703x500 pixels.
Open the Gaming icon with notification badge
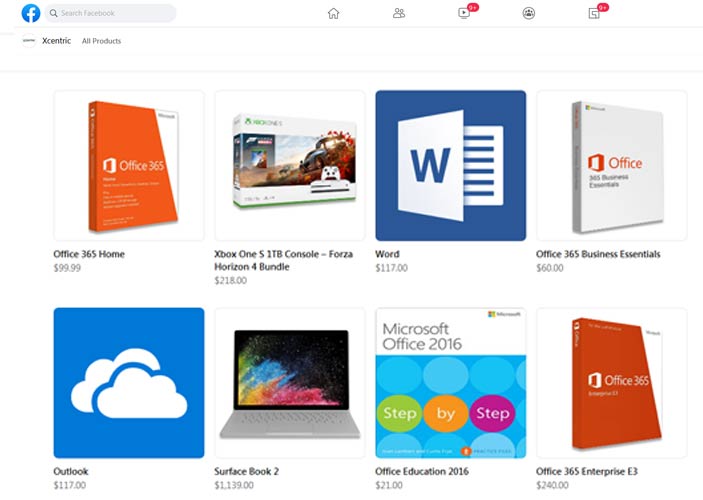coord(594,13)
